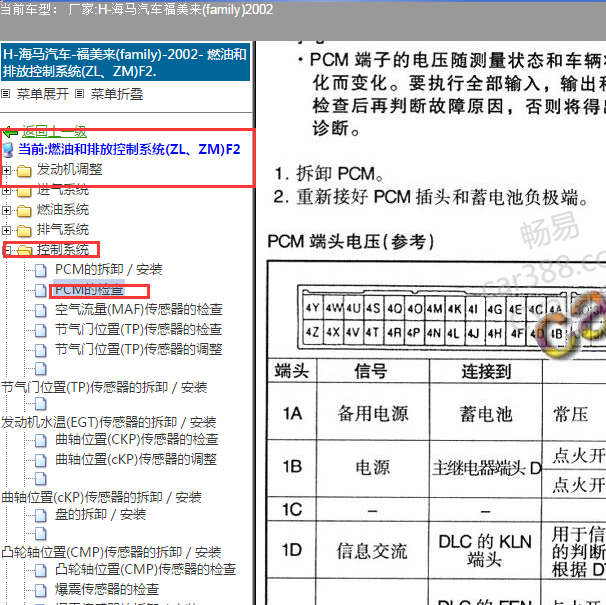Screen dimensions: 606x605
Task: Expand the 排气系统 tree node
Action: pyautogui.click(x=6, y=230)
